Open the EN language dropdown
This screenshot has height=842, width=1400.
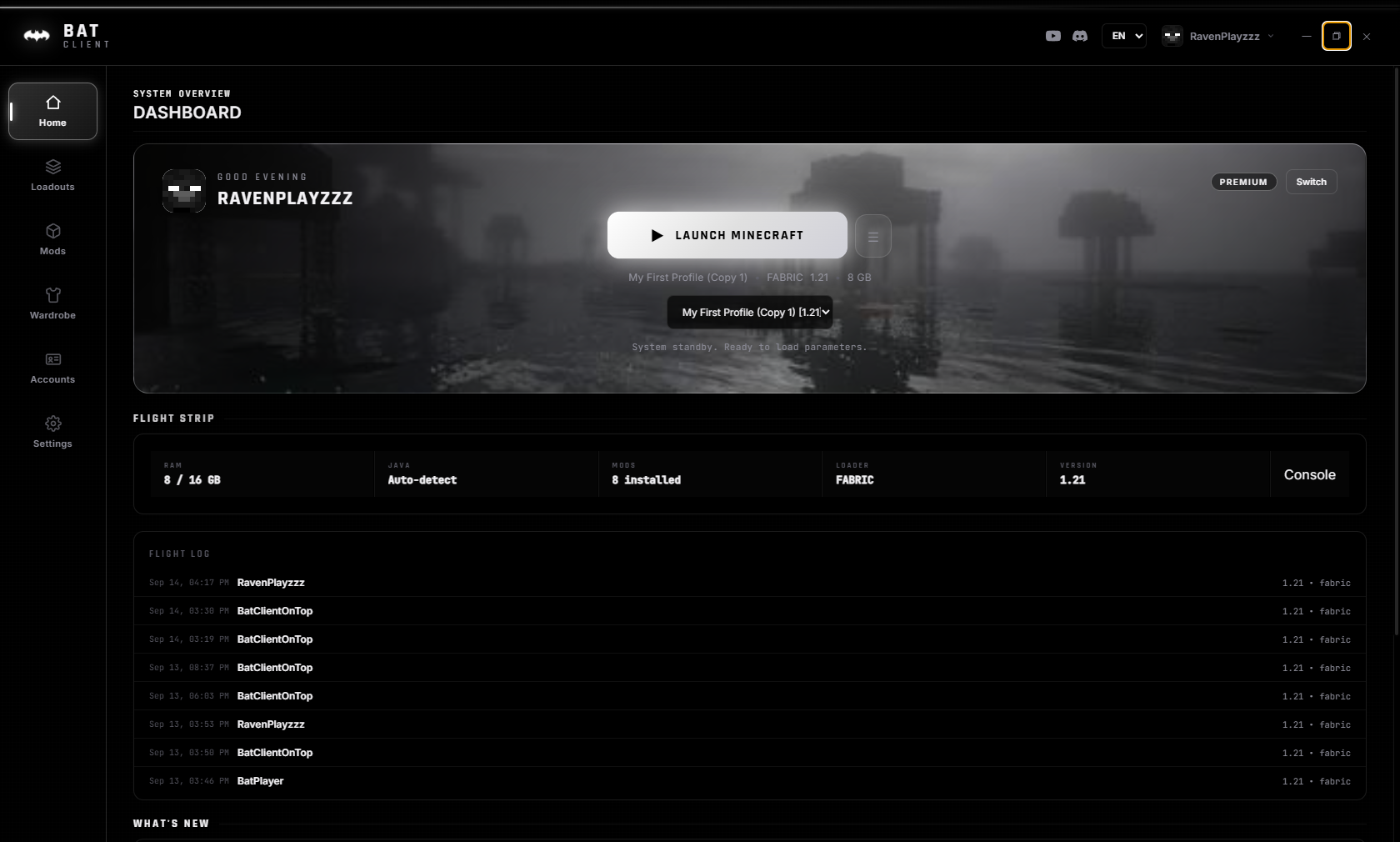pyautogui.click(x=1124, y=36)
